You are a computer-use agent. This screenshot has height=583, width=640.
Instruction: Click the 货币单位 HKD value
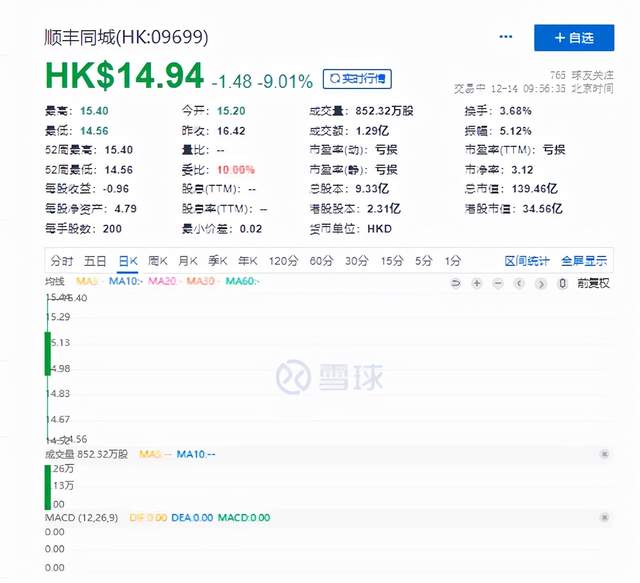tap(380, 229)
